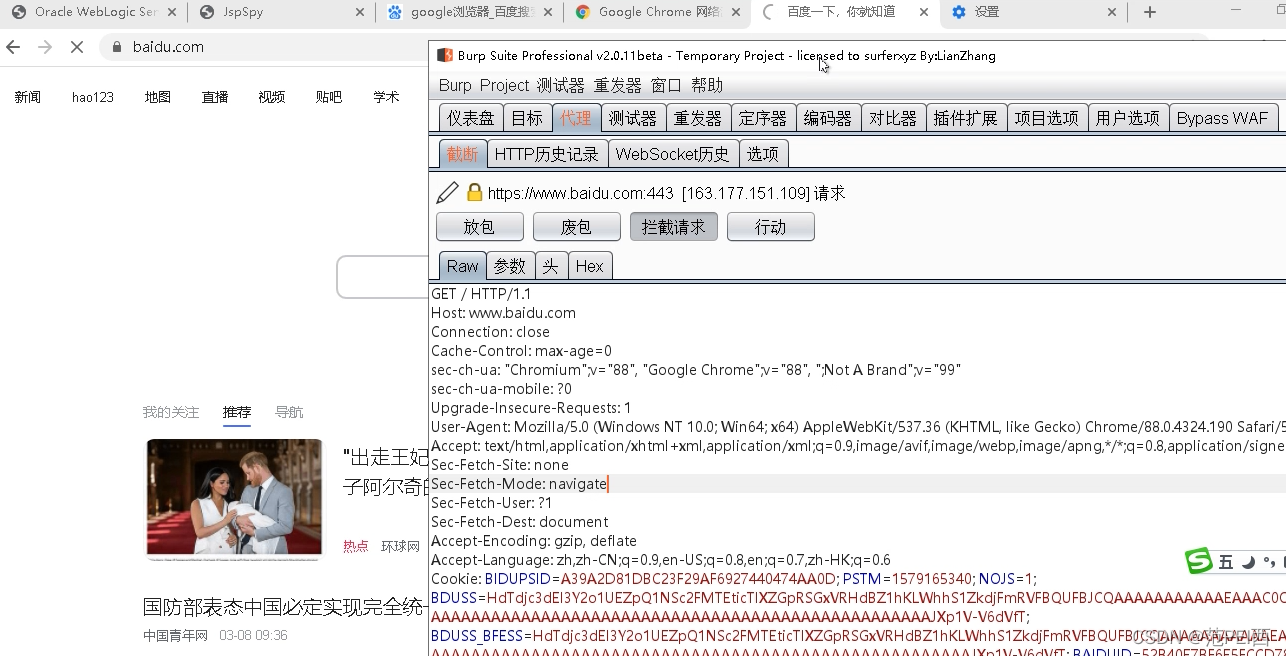
Task: Click the Host: www.baidu.com header line
Action: 503,313
